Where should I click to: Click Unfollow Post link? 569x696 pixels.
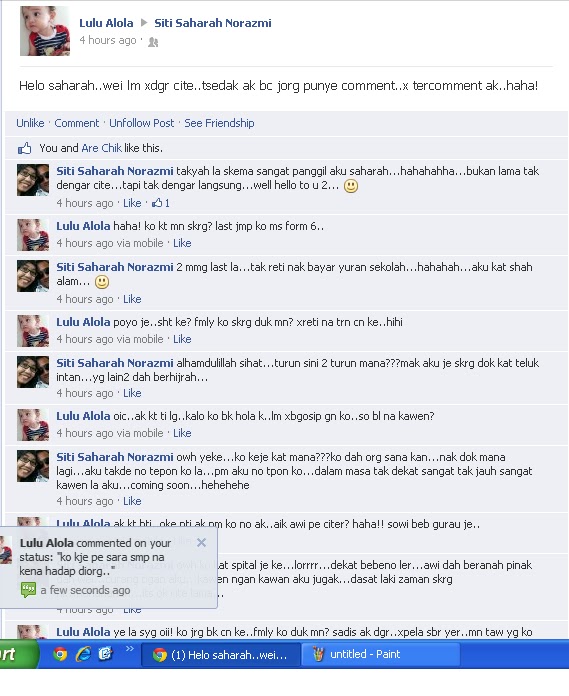(142, 123)
